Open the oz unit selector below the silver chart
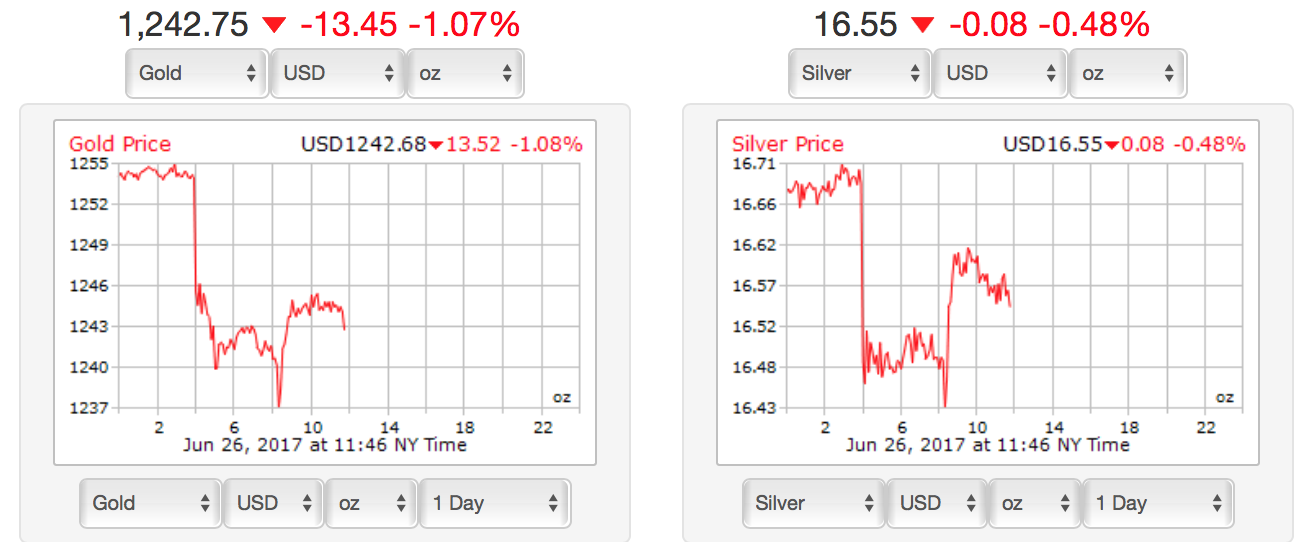Screen dimensions: 1310x542 point(1035,503)
